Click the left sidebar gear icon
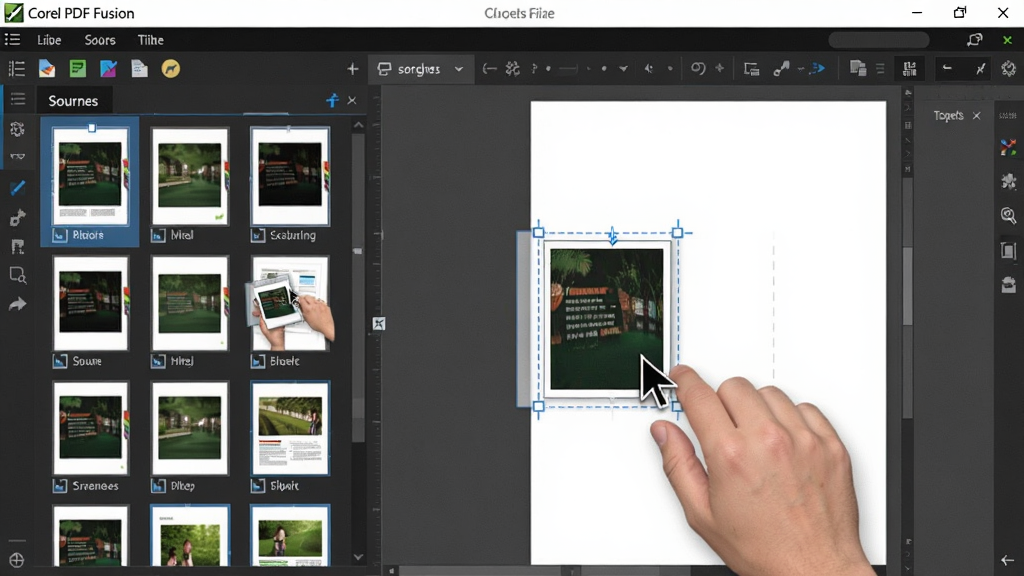Screen dimensions: 1024x576 point(18,129)
